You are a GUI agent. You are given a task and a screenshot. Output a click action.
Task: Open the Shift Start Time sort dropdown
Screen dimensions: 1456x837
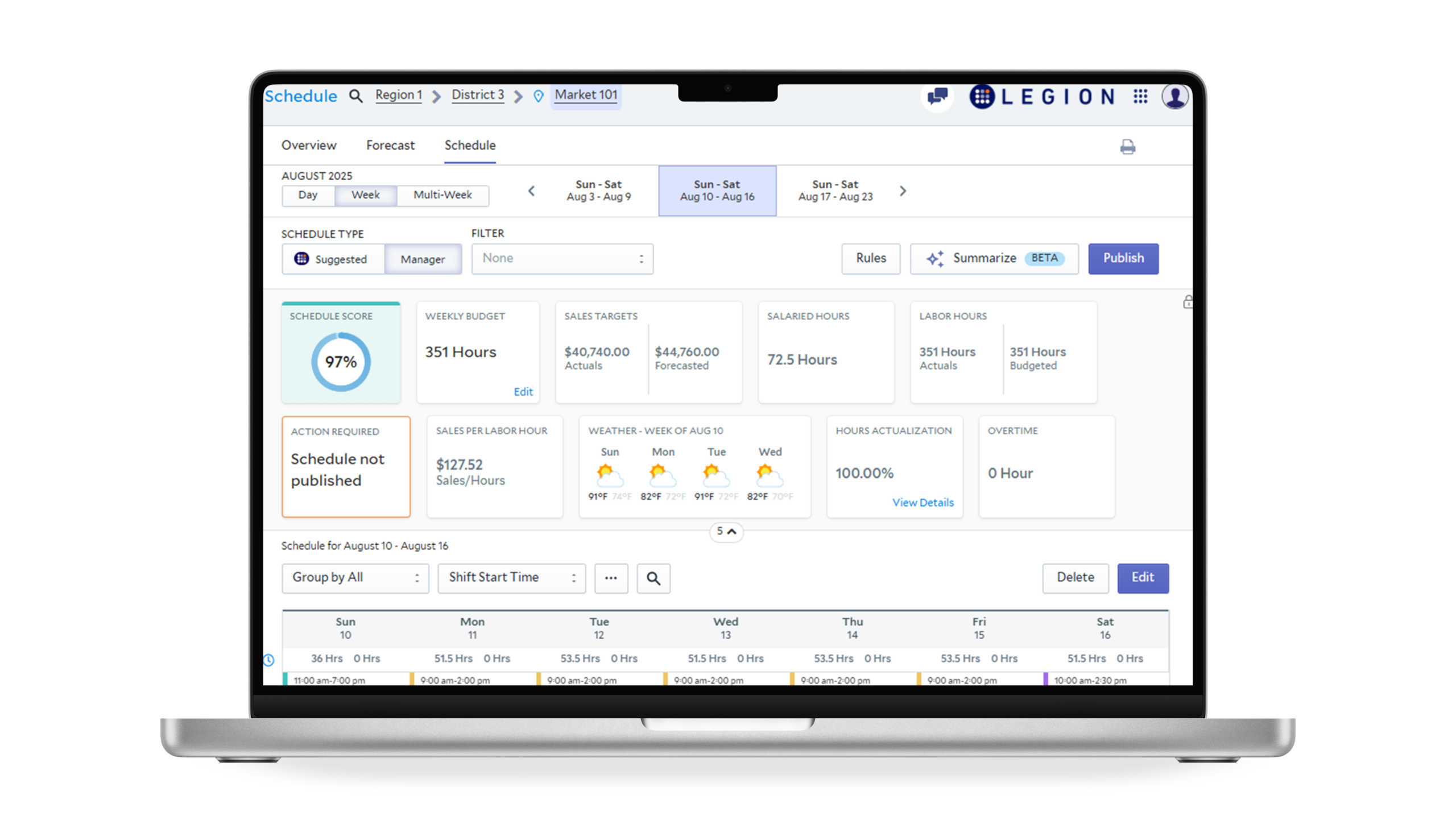click(x=511, y=578)
